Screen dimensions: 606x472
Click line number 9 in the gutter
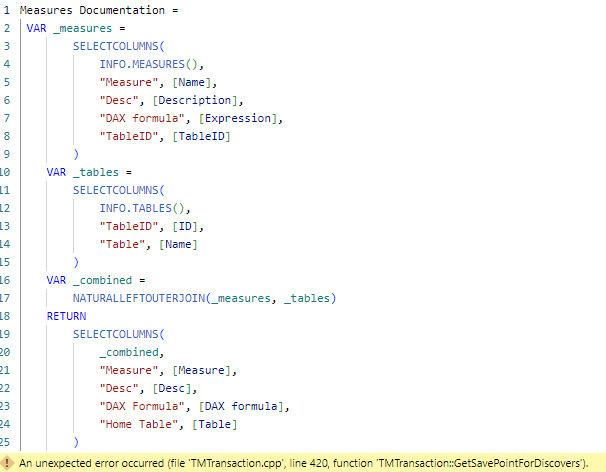(x=7, y=154)
